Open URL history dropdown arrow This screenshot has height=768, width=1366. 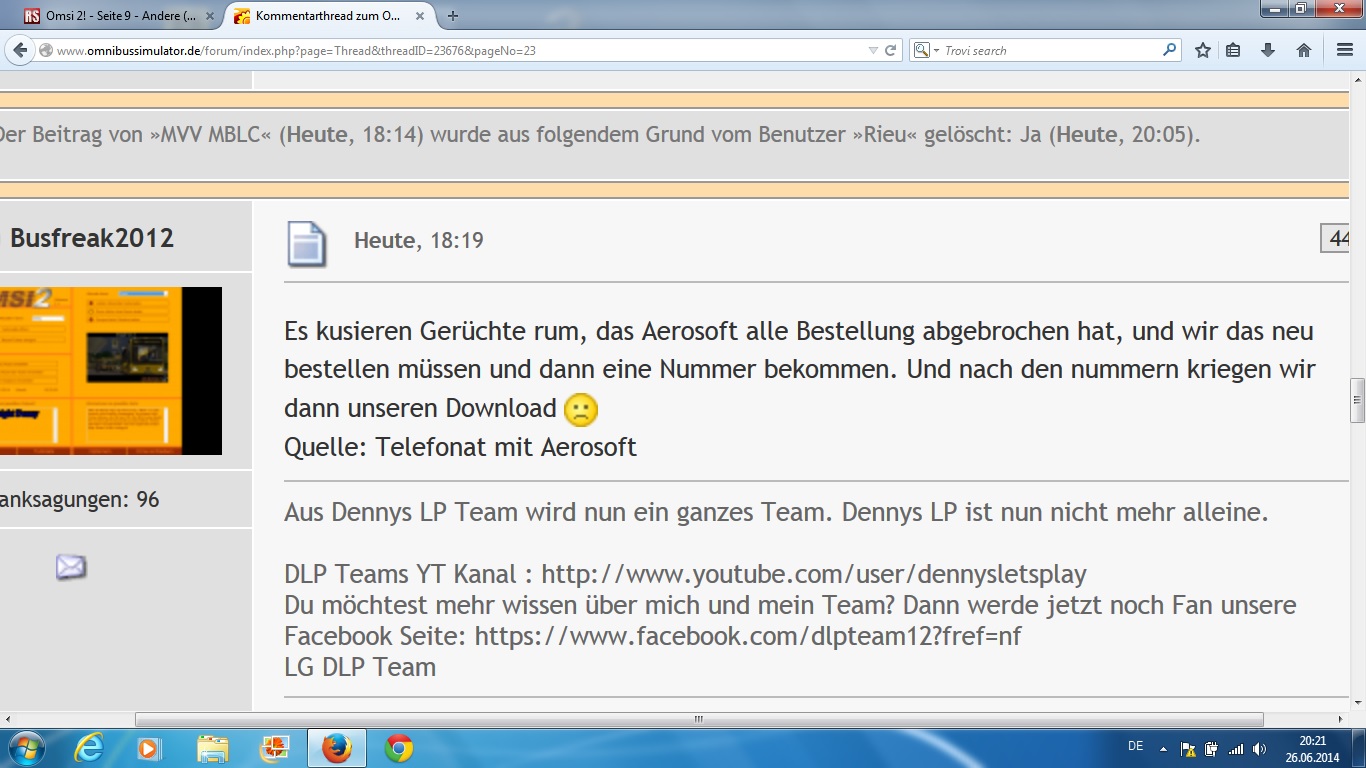pyautogui.click(x=873, y=50)
